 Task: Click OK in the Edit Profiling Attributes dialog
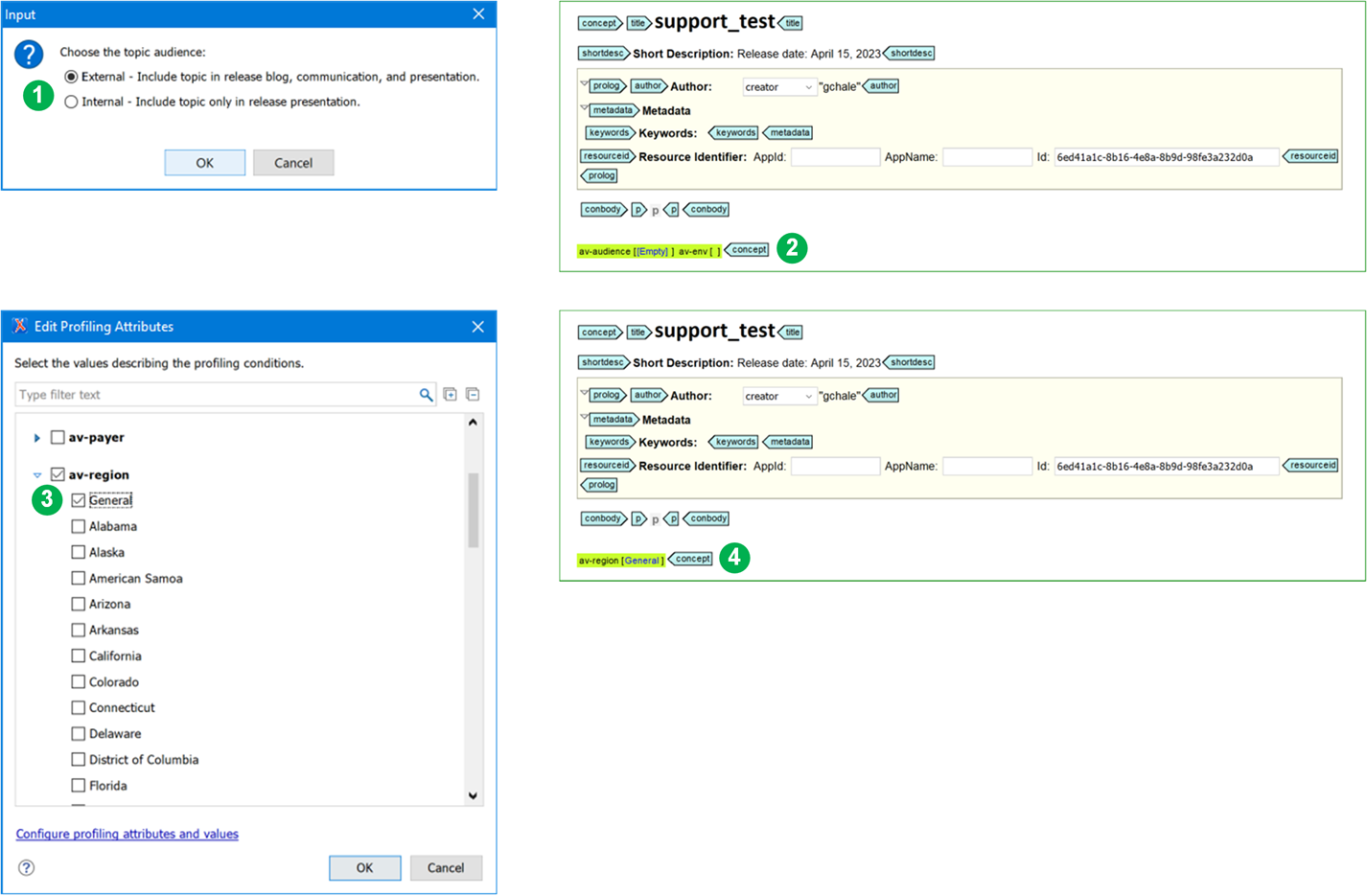(x=365, y=867)
